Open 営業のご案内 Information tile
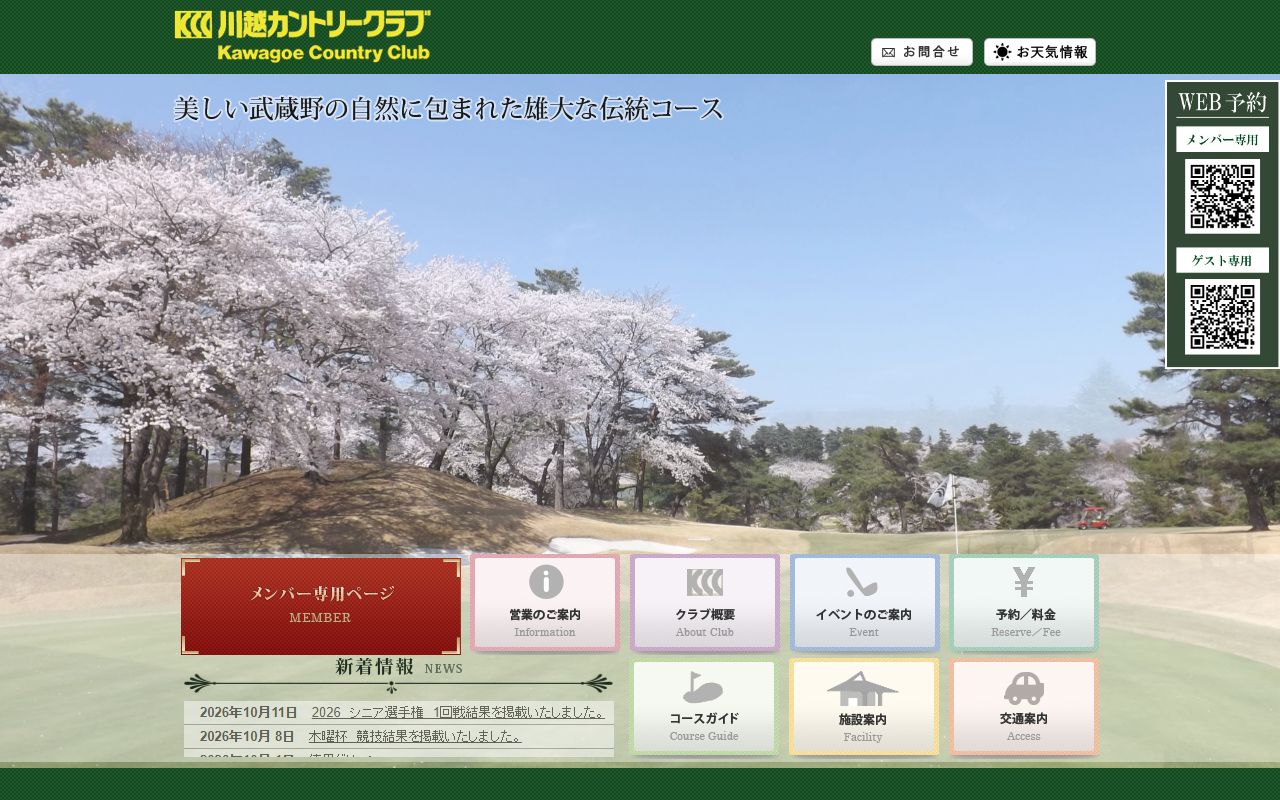Screen dimensions: 1280x800 (x=545, y=603)
